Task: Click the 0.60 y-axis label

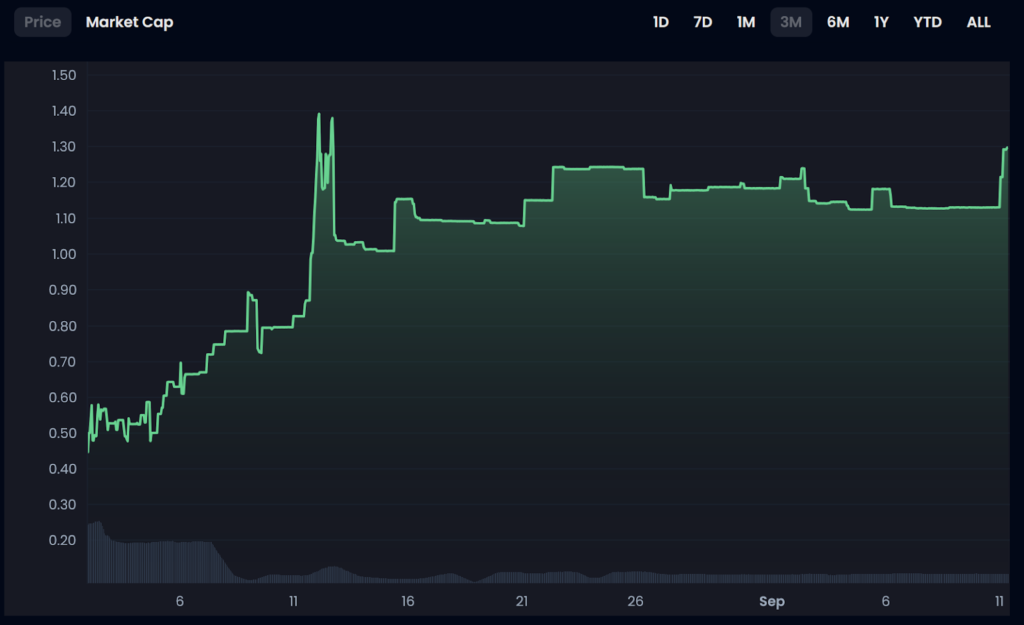Action: click(x=63, y=397)
